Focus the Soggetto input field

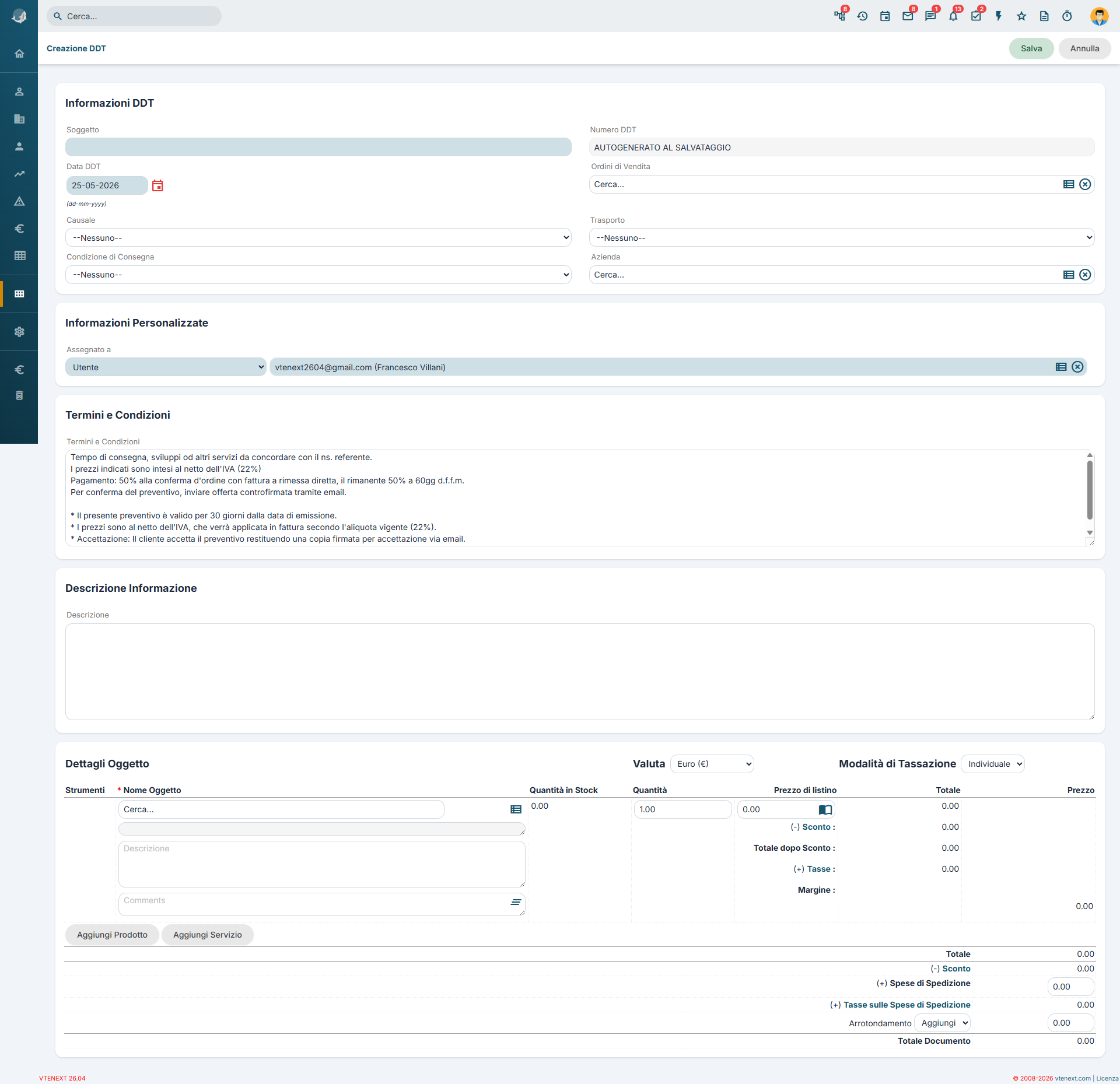(318, 147)
